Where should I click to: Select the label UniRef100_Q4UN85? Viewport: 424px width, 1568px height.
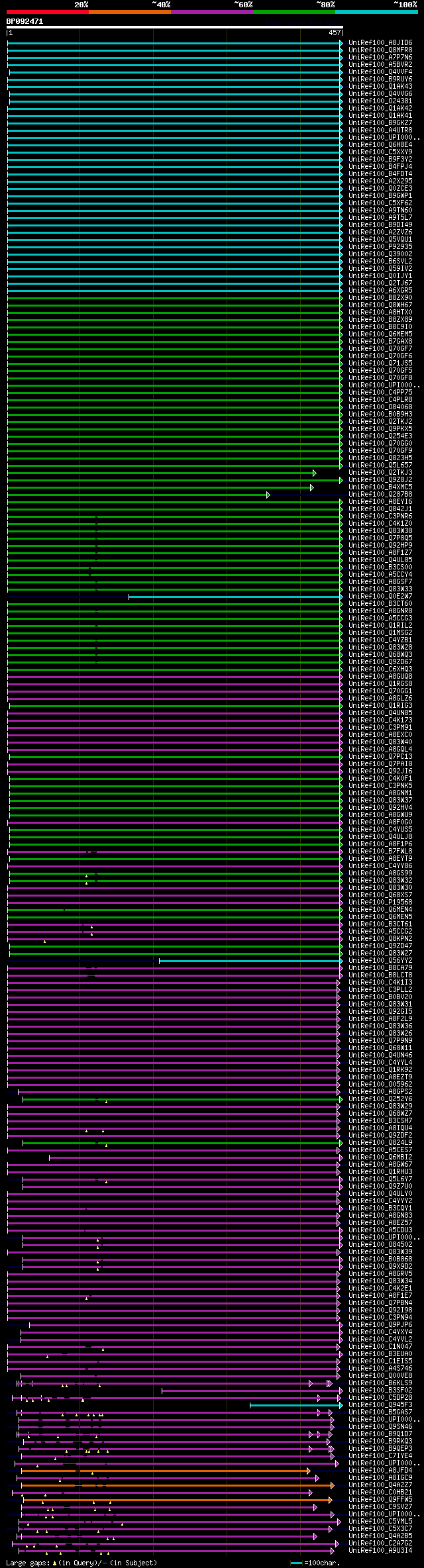pyautogui.click(x=380, y=713)
